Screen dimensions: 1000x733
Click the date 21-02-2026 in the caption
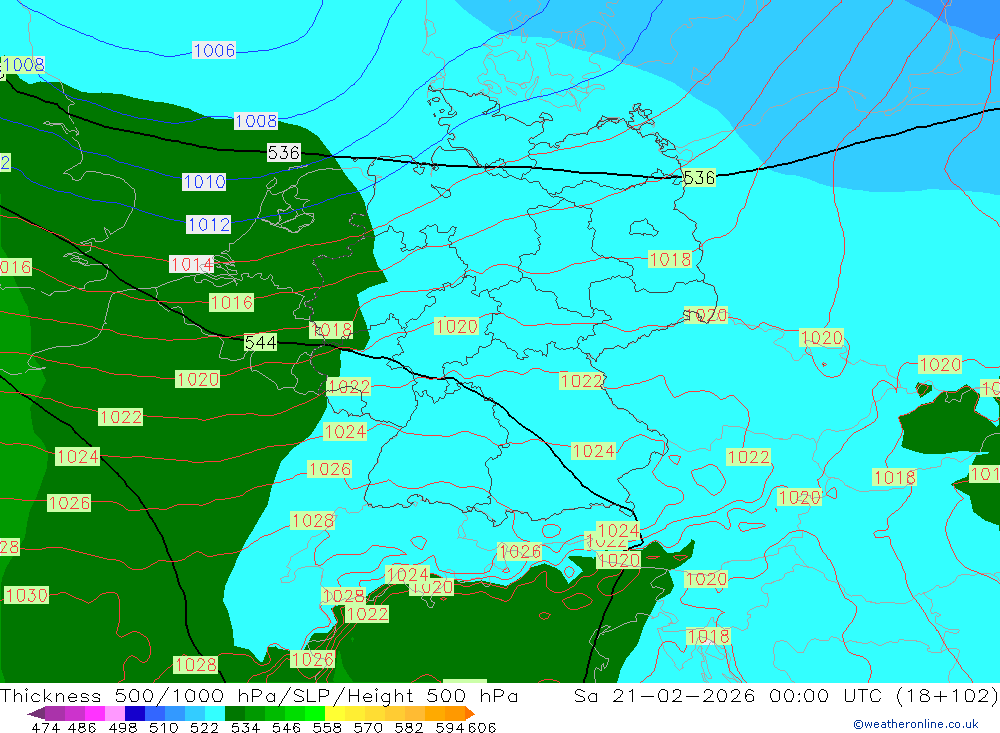pos(684,695)
